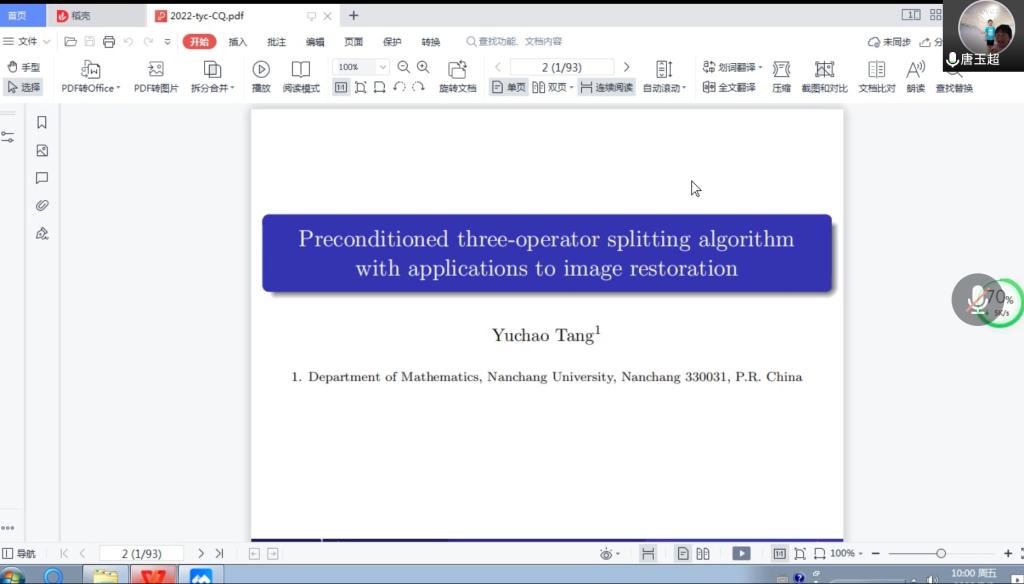
Task: Switch to 单页 single page view
Action: (x=508, y=88)
